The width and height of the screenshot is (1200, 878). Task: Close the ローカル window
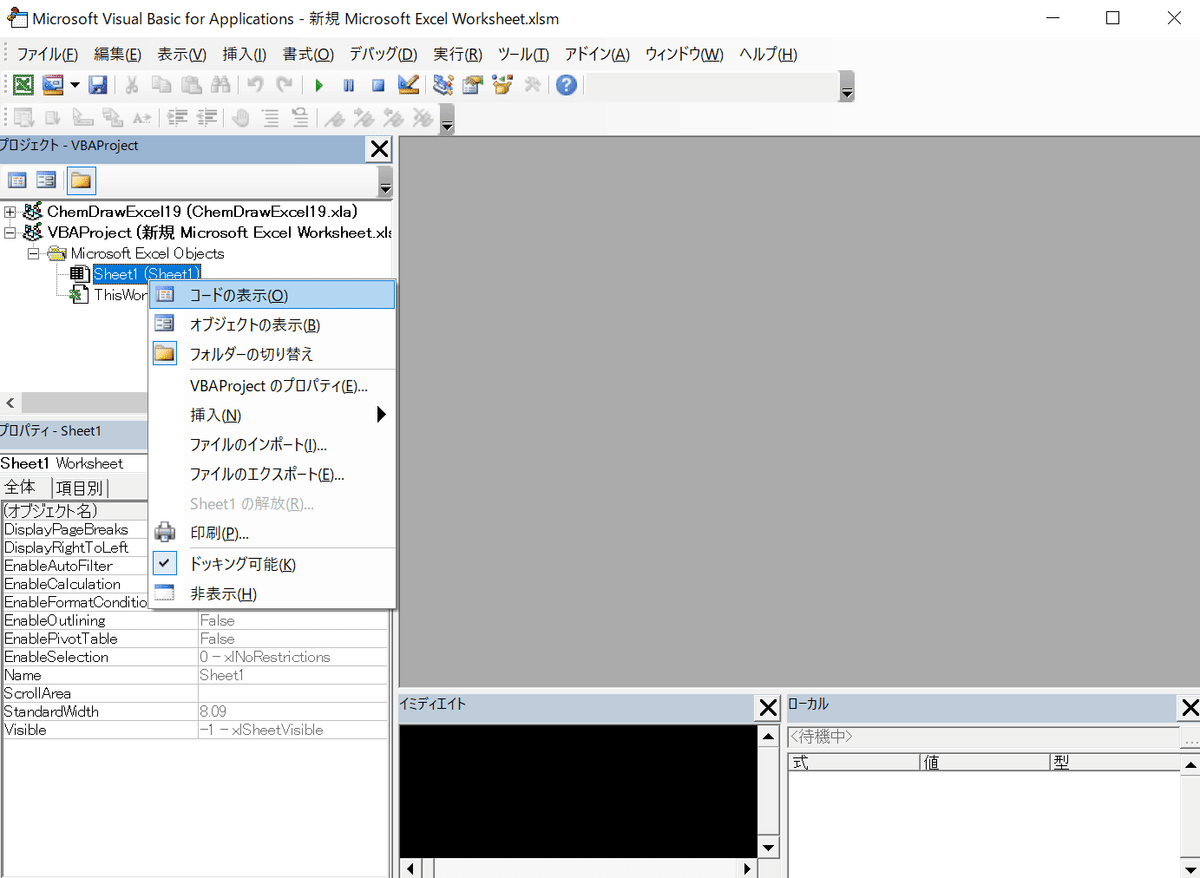pyautogui.click(x=1188, y=708)
